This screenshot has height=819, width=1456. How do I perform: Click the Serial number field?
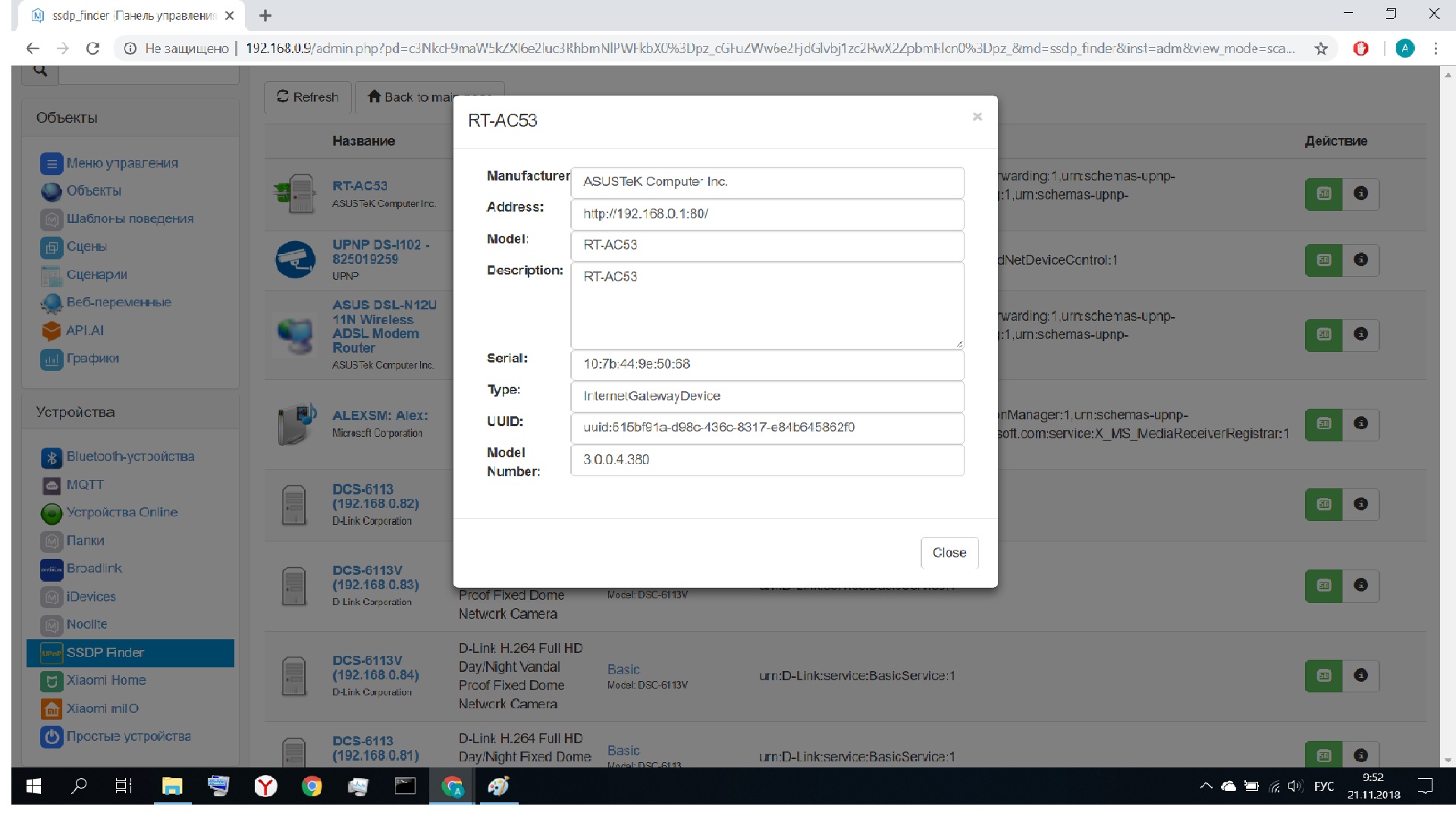point(767,365)
